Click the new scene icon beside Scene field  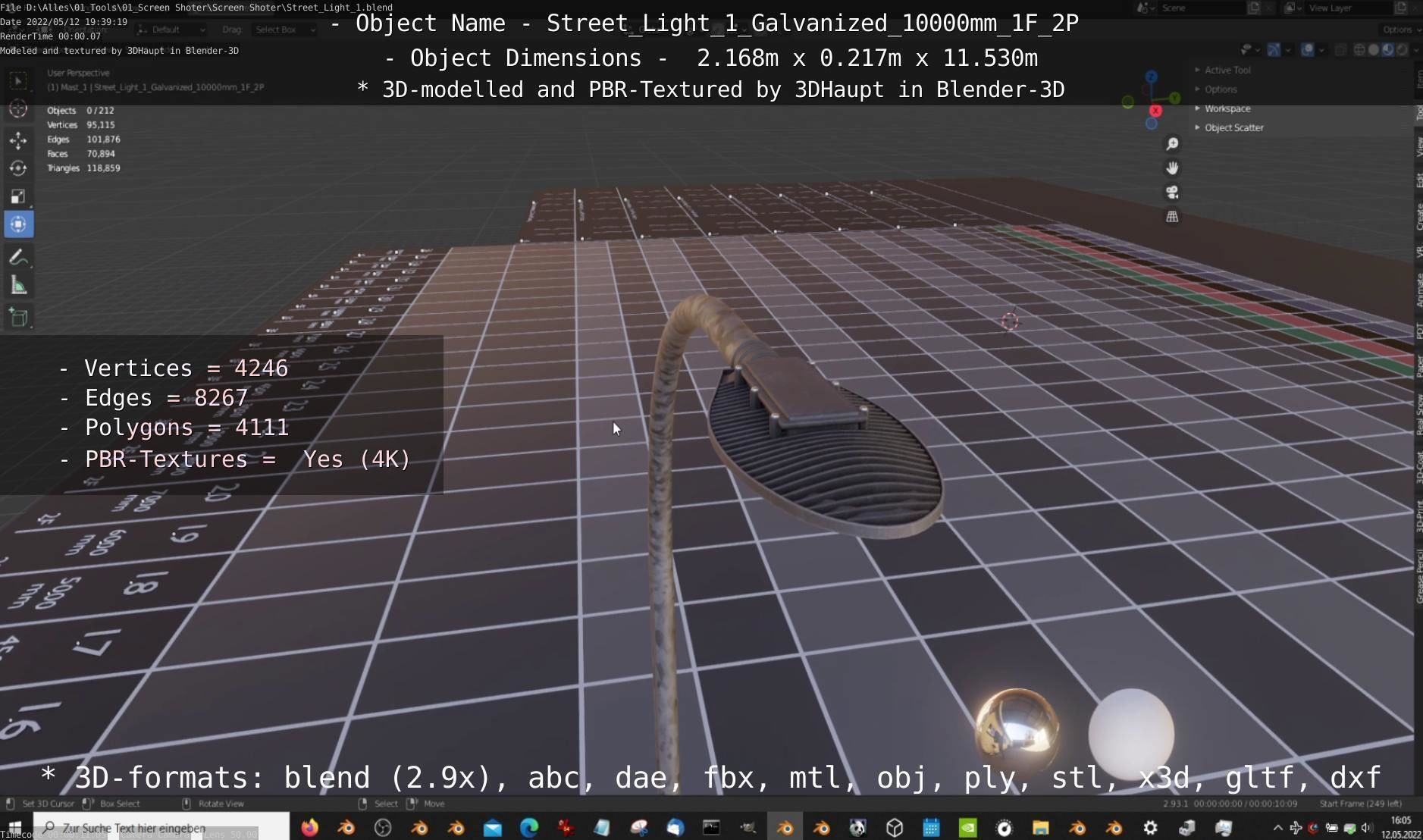point(1254,8)
